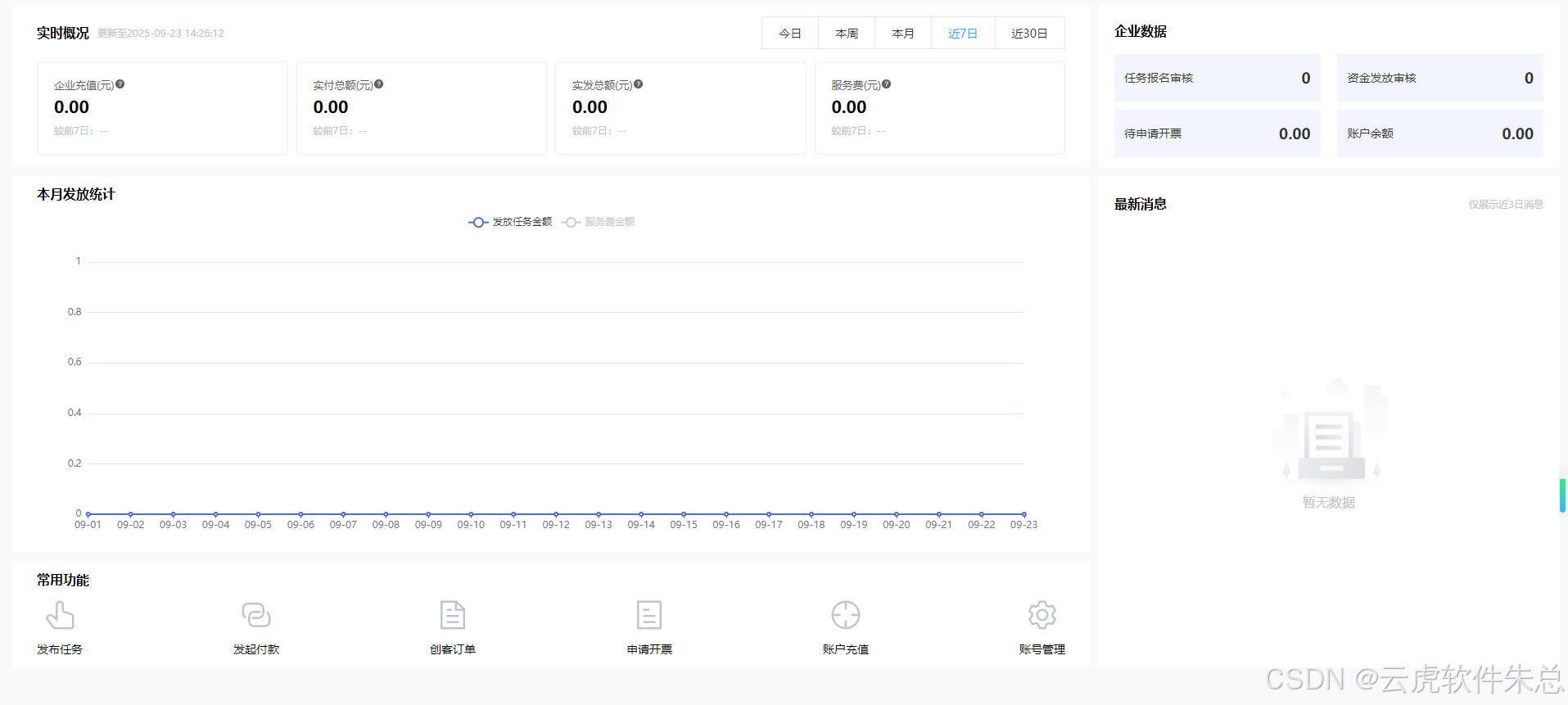The height and width of the screenshot is (705, 1568).
Task: Choose the 近30日 time range tab
Action: pyautogui.click(x=1029, y=34)
